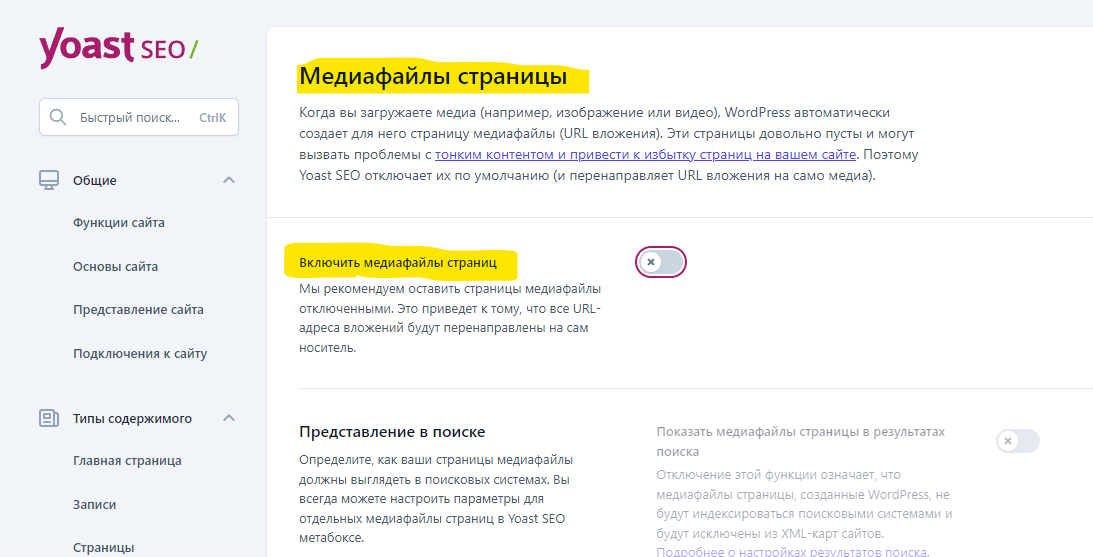The height and width of the screenshot is (557, 1093).
Task: Open Записи content type settings
Action: (x=95, y=504)
